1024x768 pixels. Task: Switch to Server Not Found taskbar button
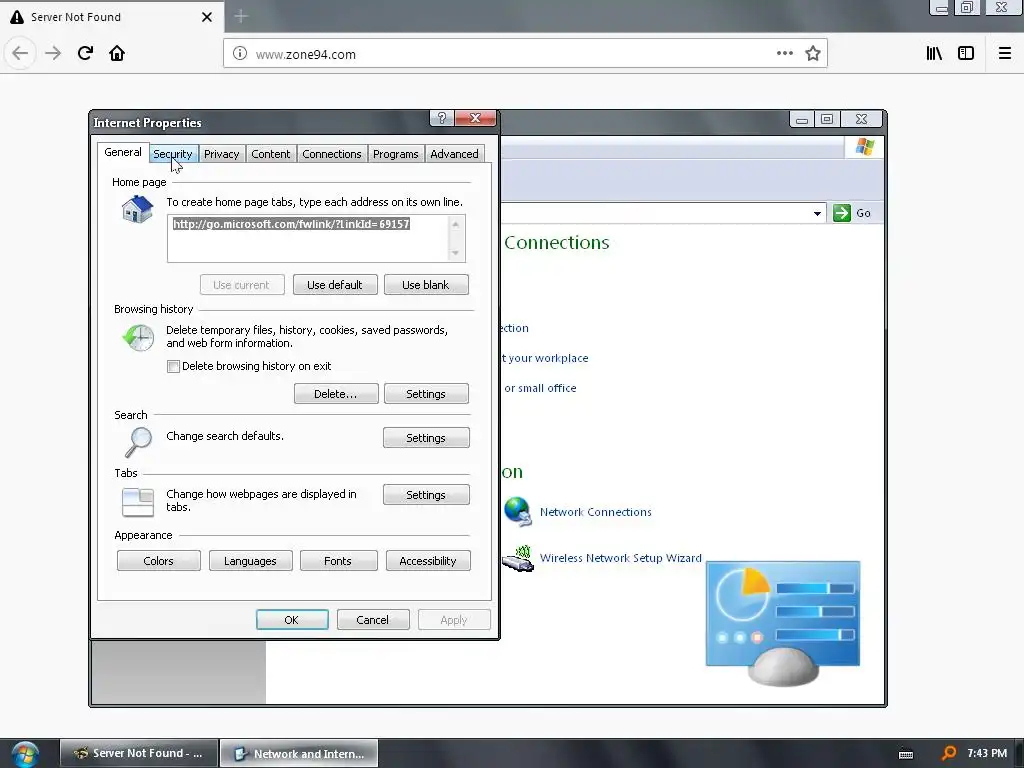click(x=139, y=753)
